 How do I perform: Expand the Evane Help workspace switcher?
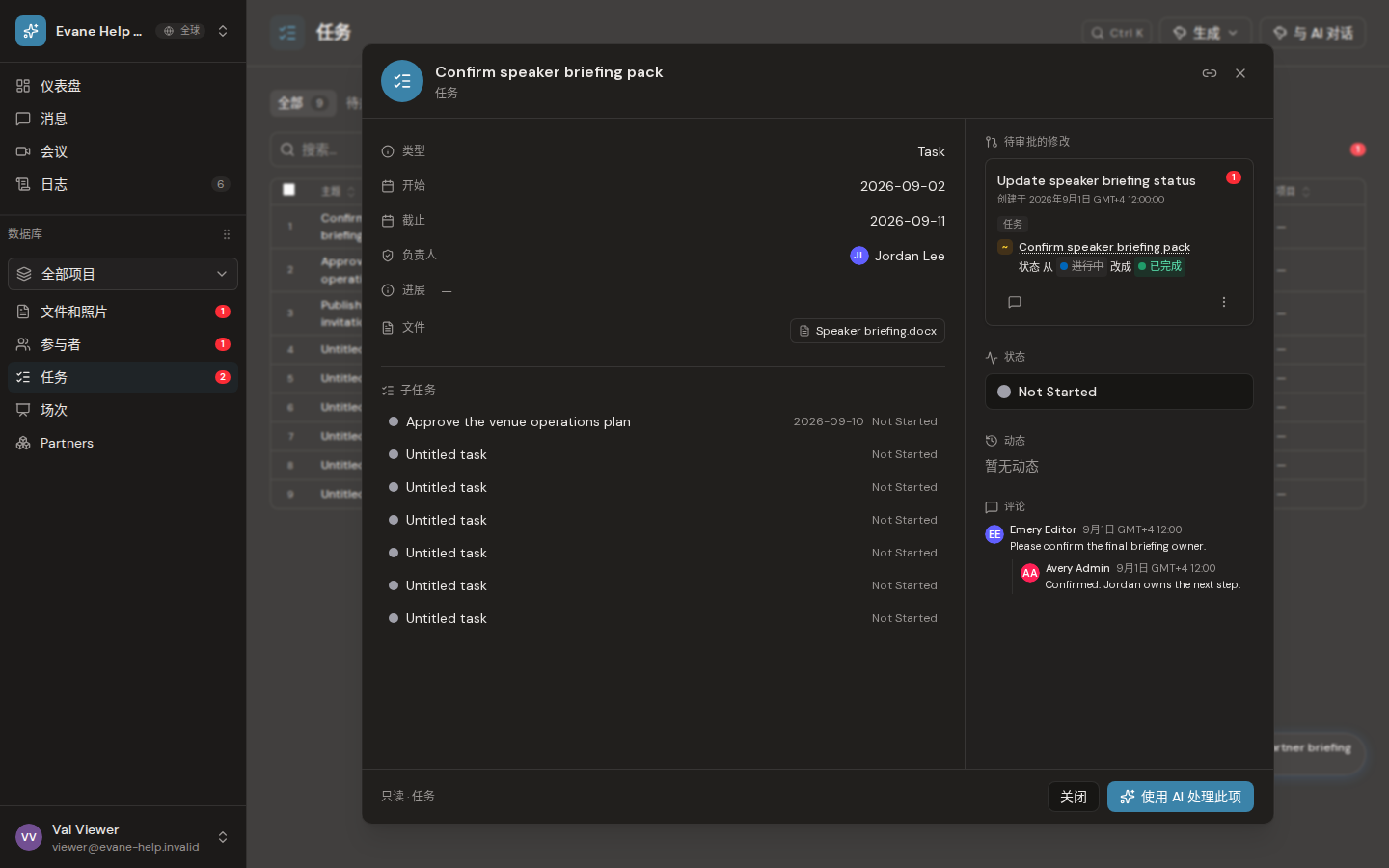pos(223,31)
